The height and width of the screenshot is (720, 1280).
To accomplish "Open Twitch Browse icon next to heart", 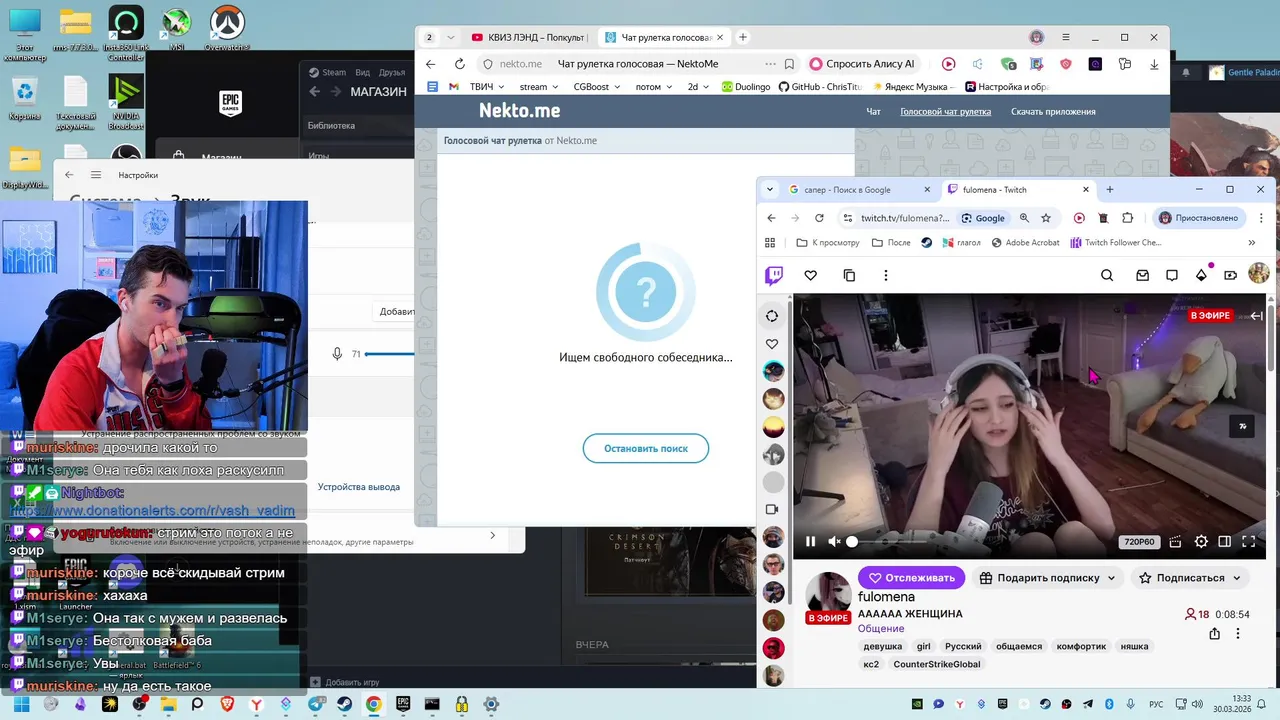I will 849,275.
